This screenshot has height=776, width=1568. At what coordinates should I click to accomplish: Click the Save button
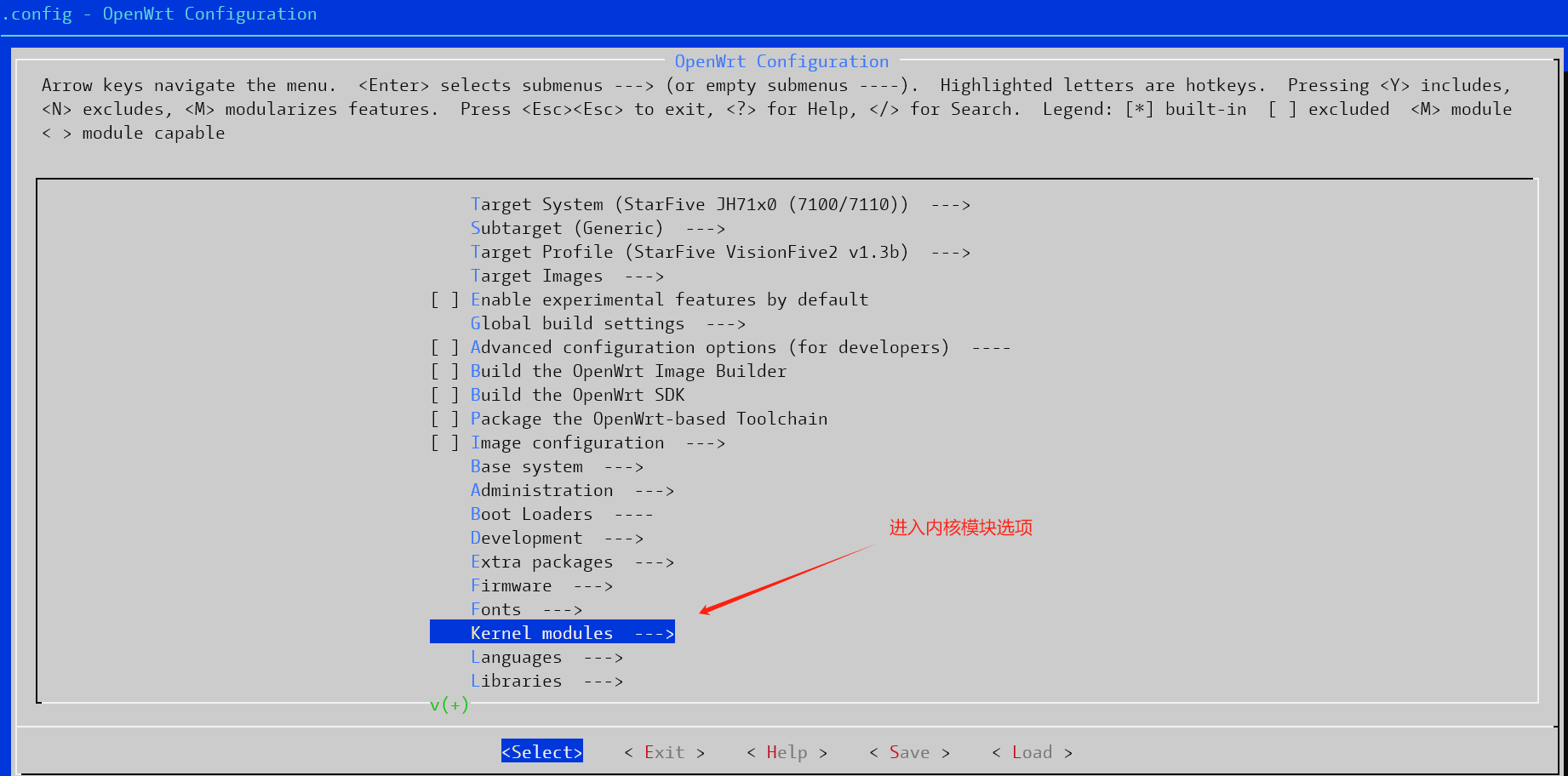click(x=910, y=752)
